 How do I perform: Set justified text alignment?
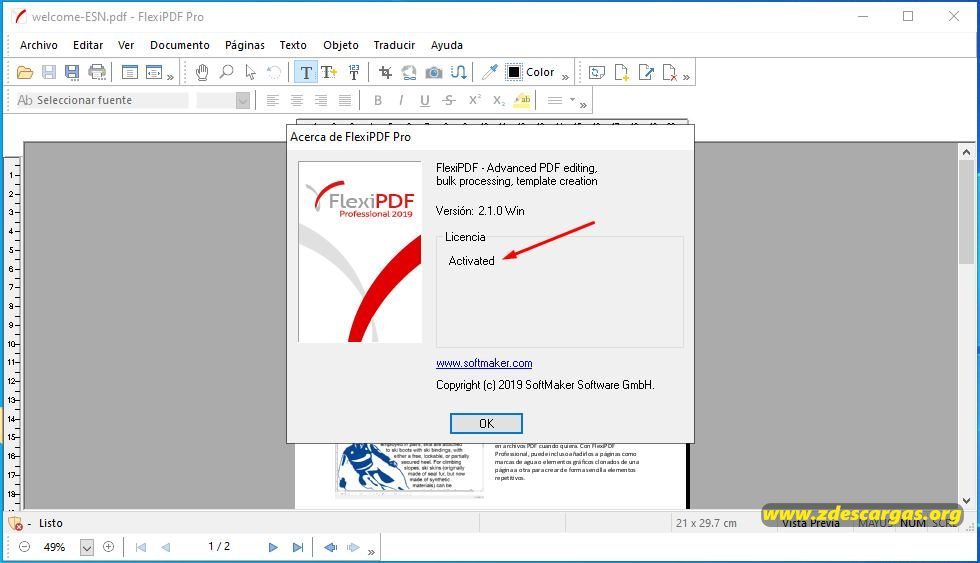(344, 100)
